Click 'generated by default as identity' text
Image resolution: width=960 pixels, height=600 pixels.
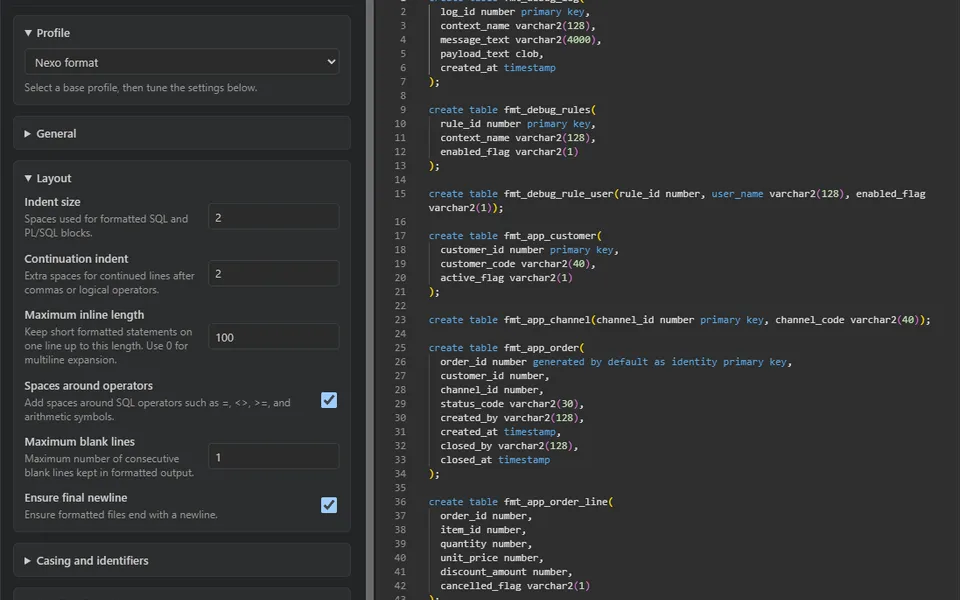(624, 362)
